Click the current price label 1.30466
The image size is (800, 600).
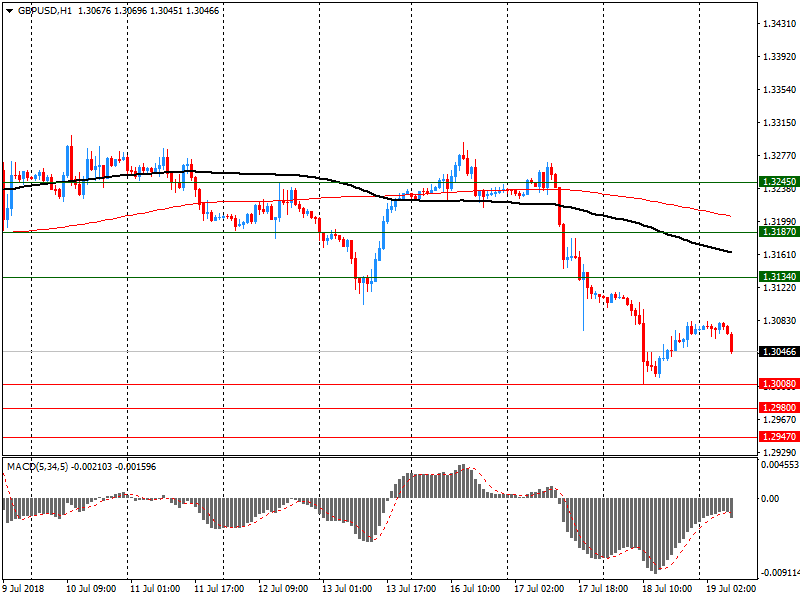tap(777, 352)
